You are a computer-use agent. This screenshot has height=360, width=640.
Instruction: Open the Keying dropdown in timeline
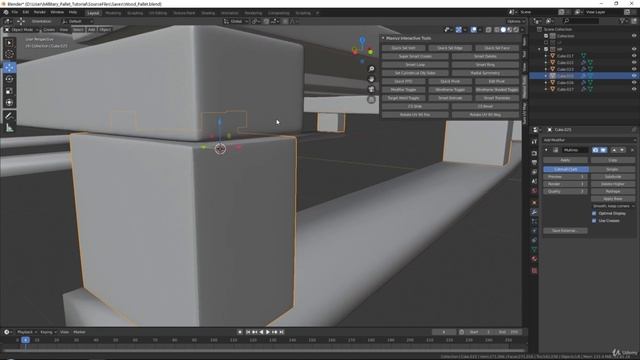(48, 332)
